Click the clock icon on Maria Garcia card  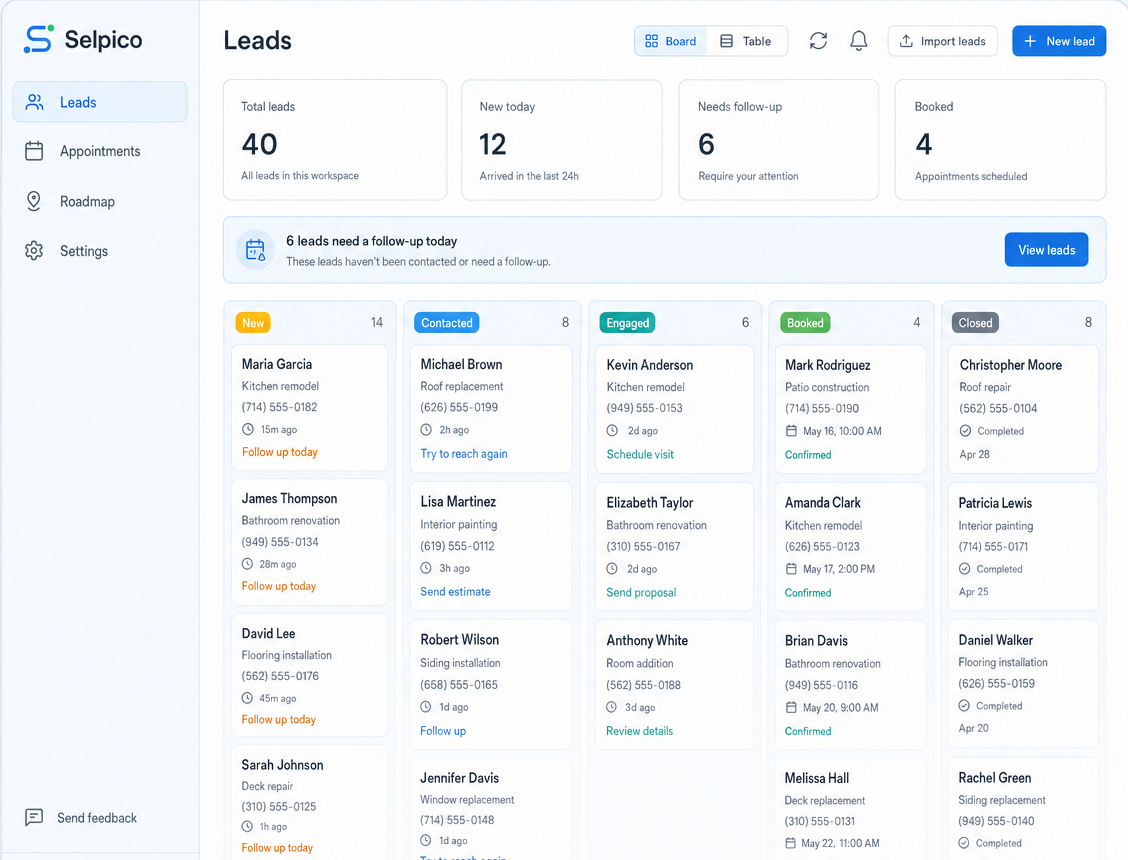(x=247, y=429)
